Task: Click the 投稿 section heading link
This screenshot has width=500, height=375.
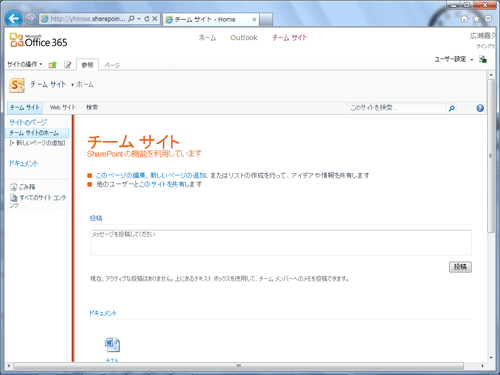Action: coord(96,218)
